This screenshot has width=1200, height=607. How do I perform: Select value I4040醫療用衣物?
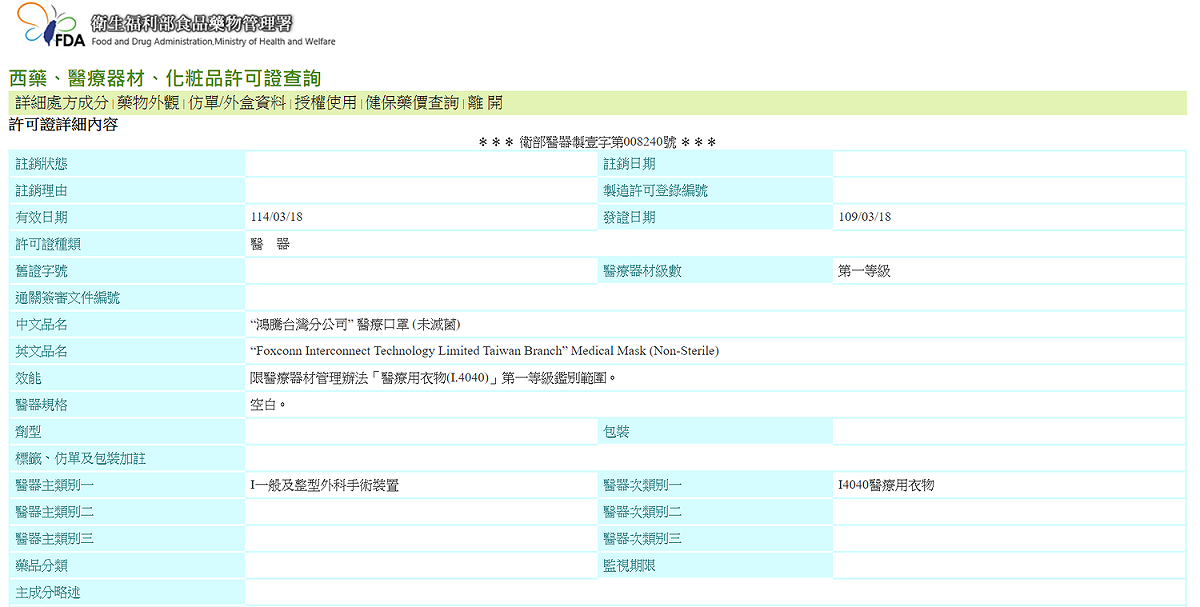[x=886, y=485]
